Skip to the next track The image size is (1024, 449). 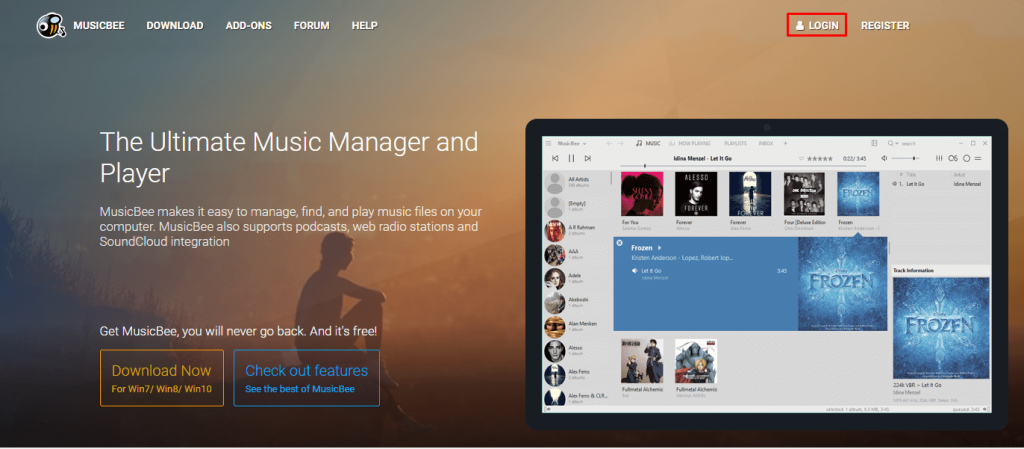(x=588, y=158)
